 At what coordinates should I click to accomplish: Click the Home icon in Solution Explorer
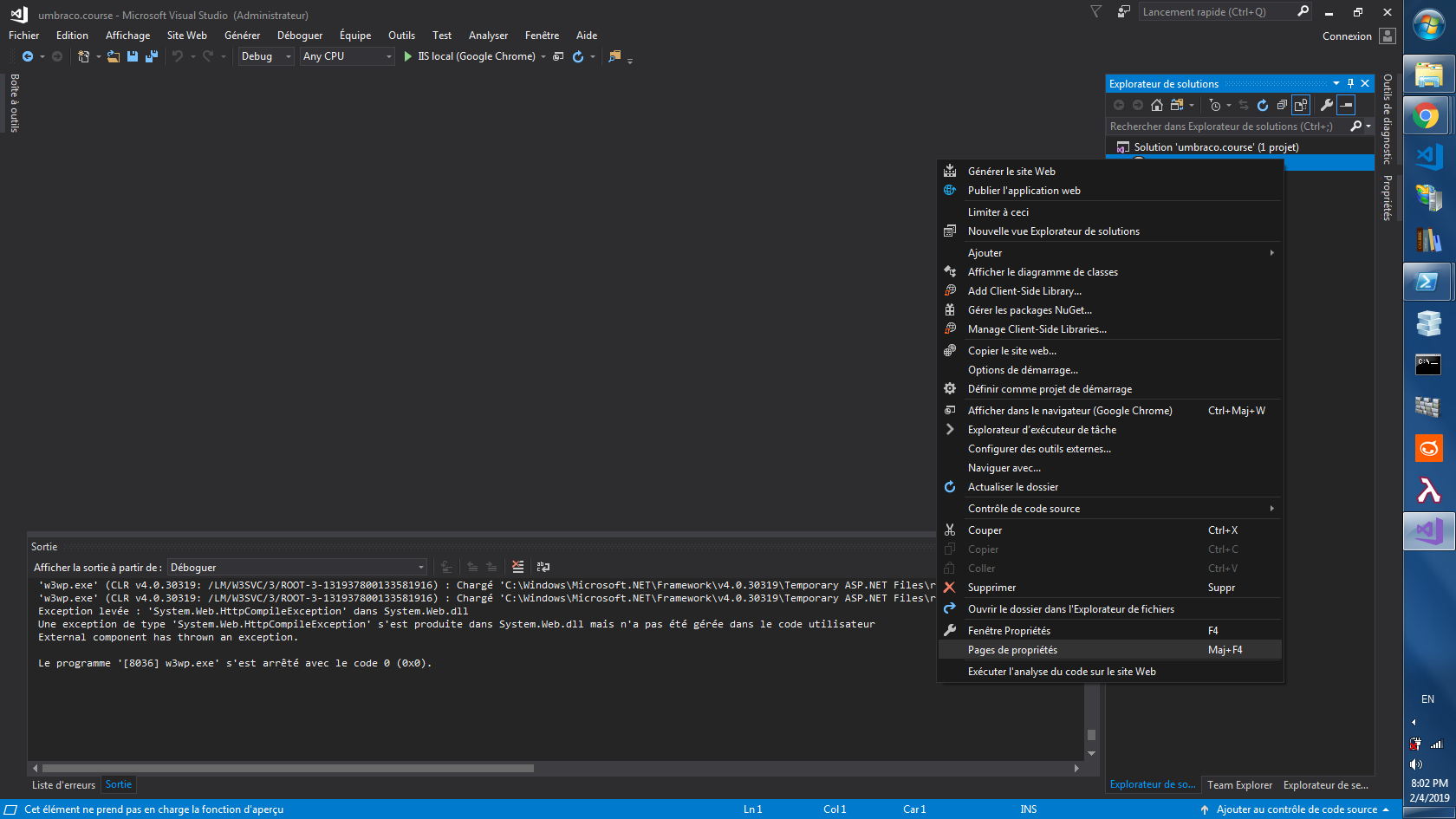(1157, 106)
